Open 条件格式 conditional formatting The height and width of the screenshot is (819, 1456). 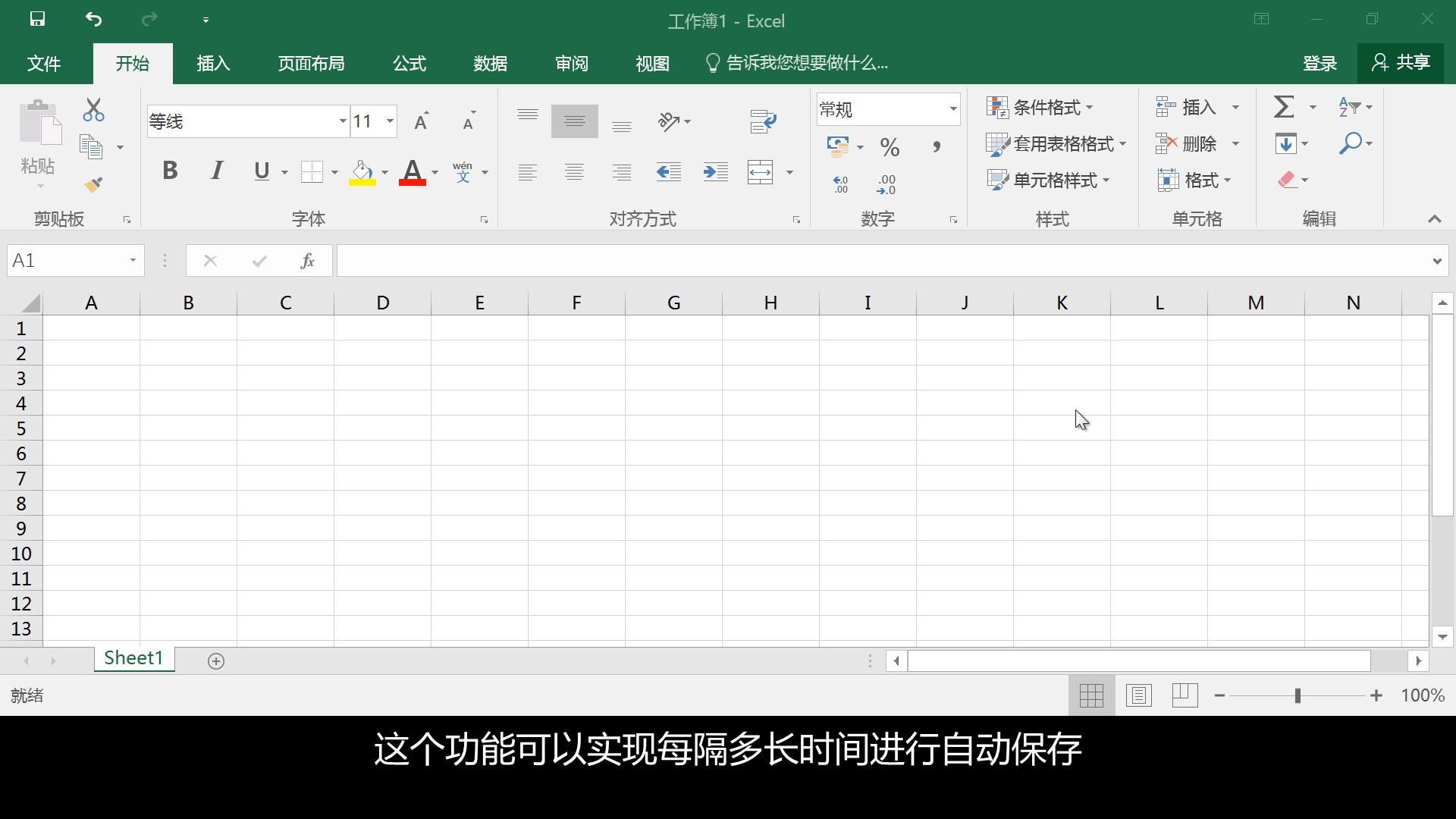pyautogui.click(x=1040, y=107)
